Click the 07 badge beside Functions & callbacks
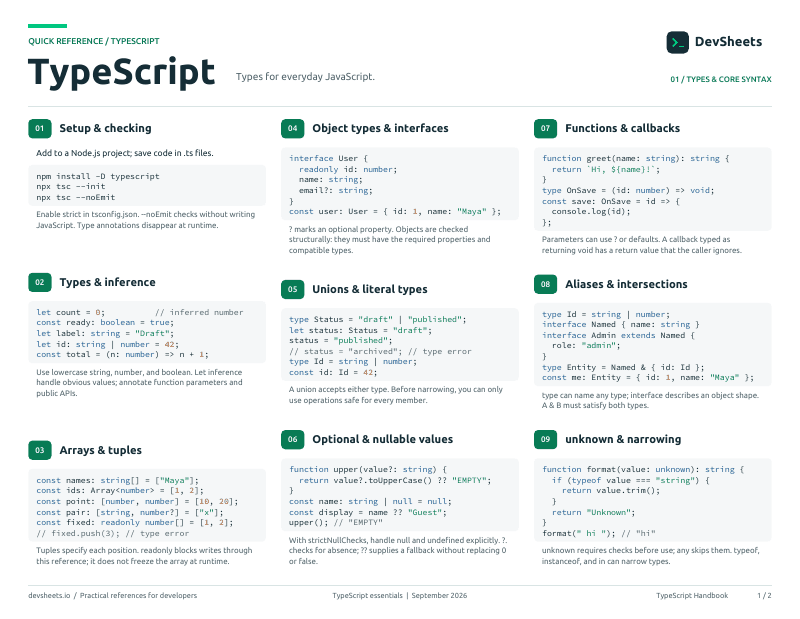The height and width of the screenshot is (619, 800). point(545,129)
